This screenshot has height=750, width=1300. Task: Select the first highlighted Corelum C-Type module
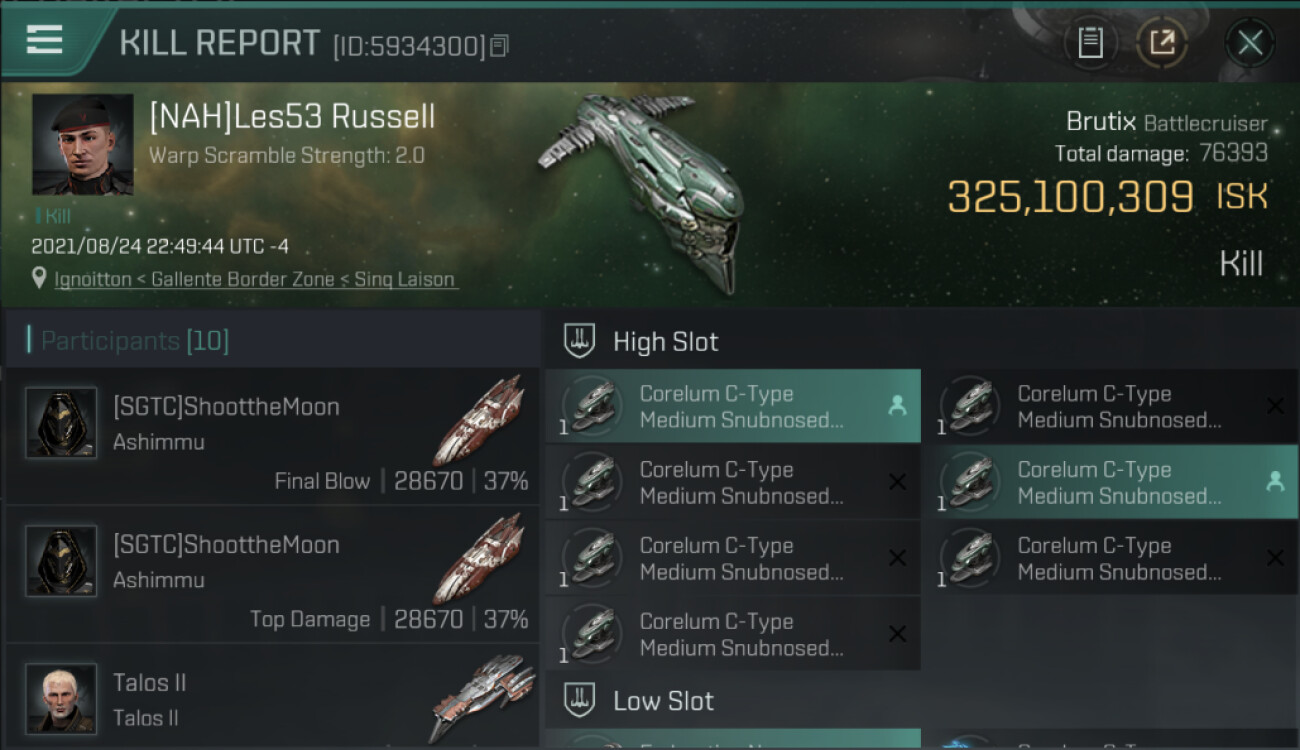click(x=732, y=406)
